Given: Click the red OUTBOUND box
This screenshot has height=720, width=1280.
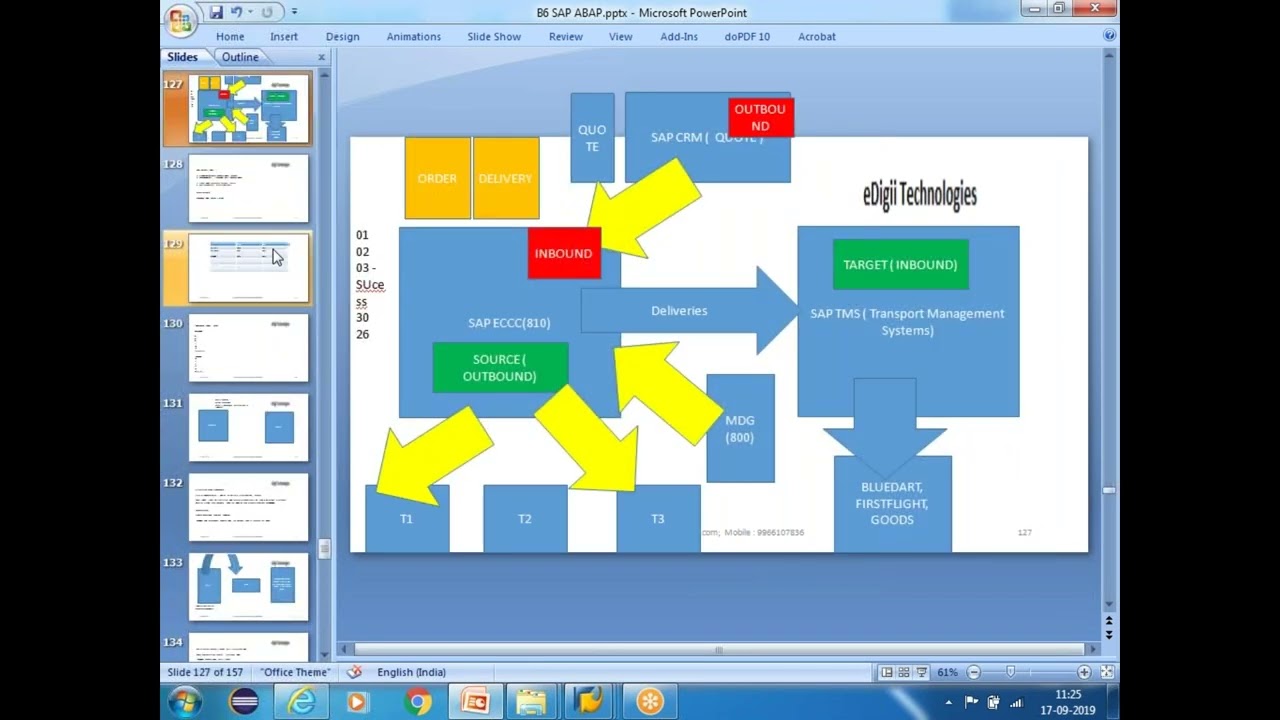Looking at the screenshot, I should tap(761, 117).
